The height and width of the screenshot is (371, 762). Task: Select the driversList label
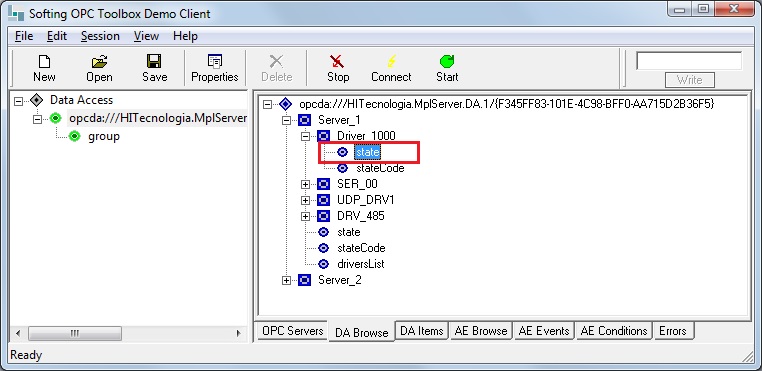click(361, 264)
